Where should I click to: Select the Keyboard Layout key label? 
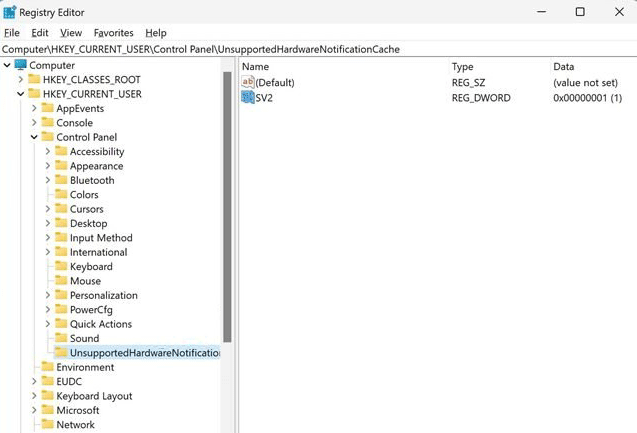pos(94,396)
